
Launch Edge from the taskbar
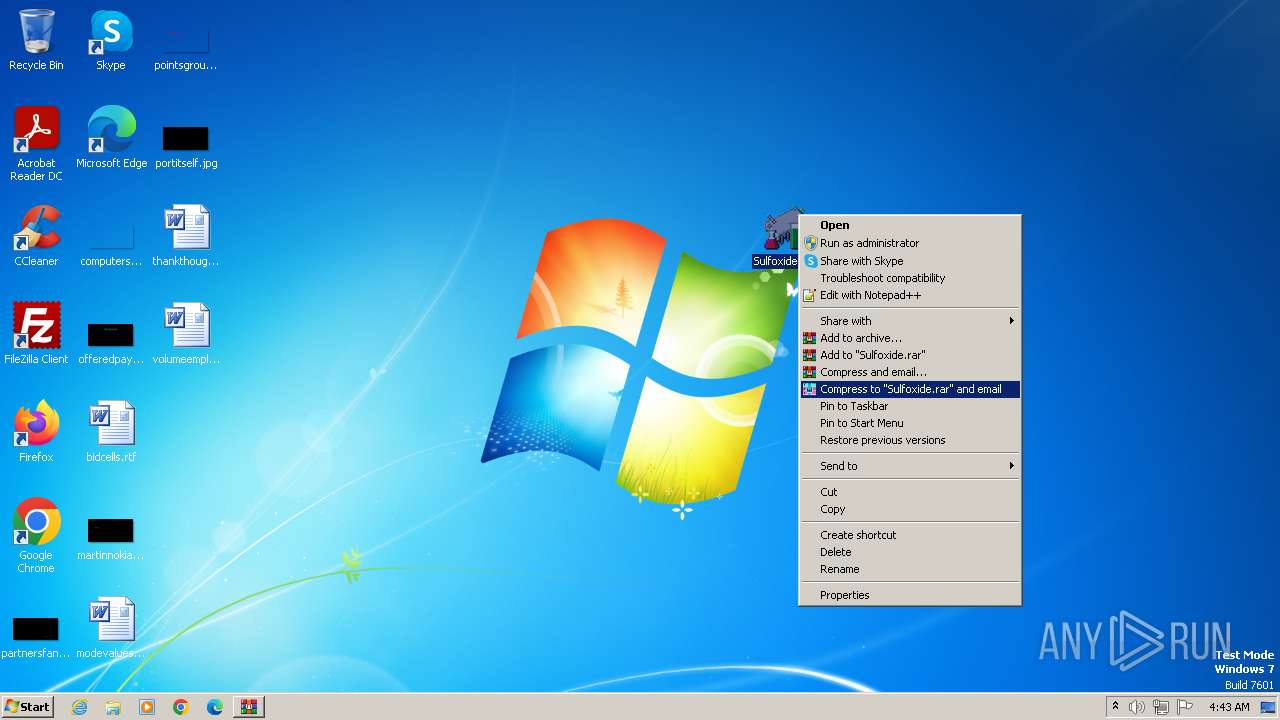point(215,707)
